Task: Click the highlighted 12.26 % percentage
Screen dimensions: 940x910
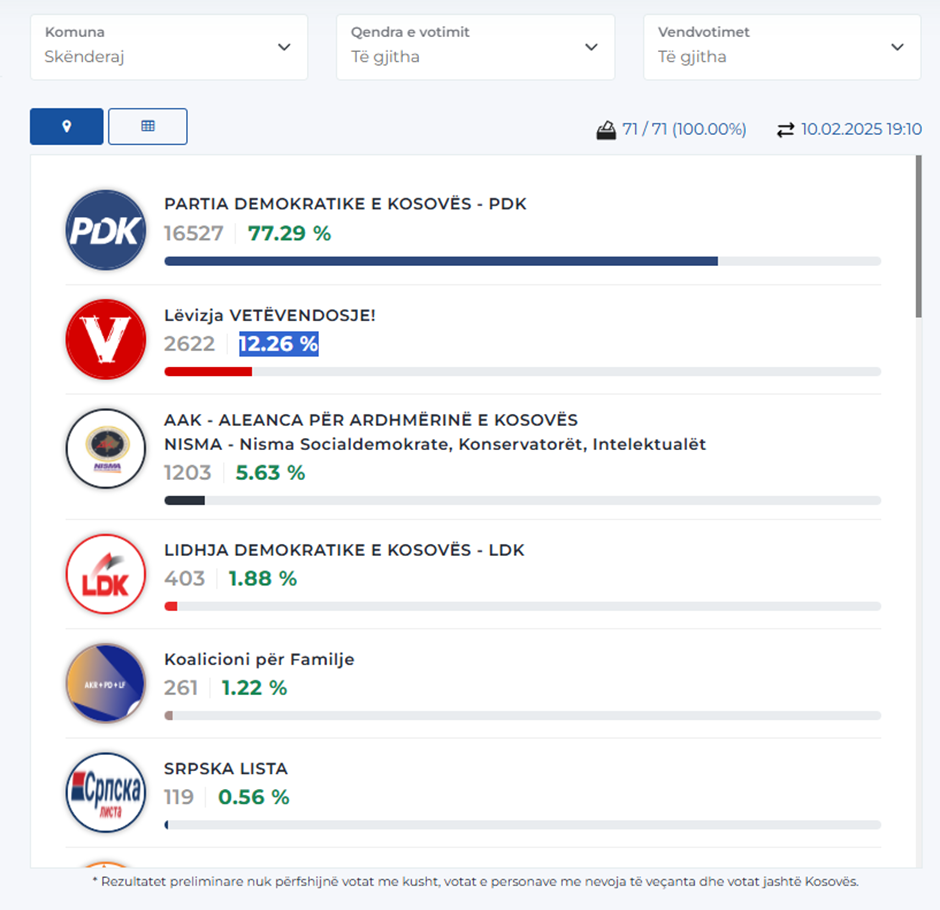Action: pos(278,344)
